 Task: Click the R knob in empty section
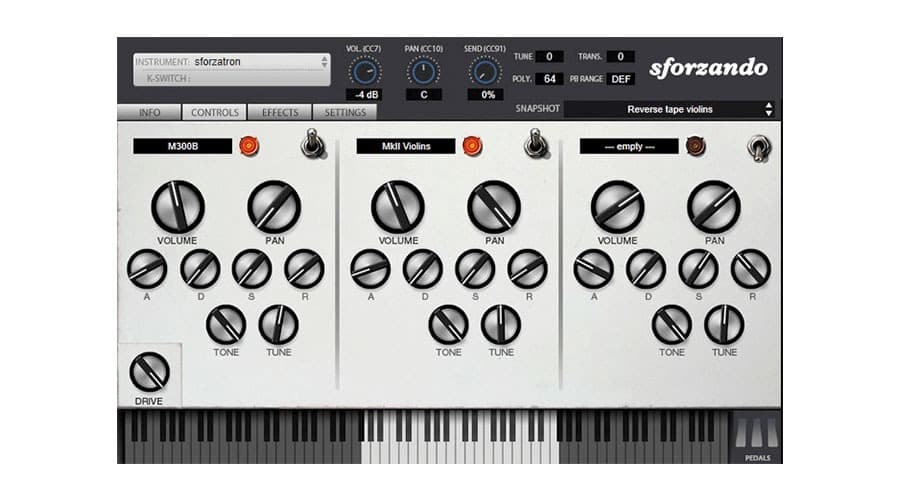tap(751, 269)
